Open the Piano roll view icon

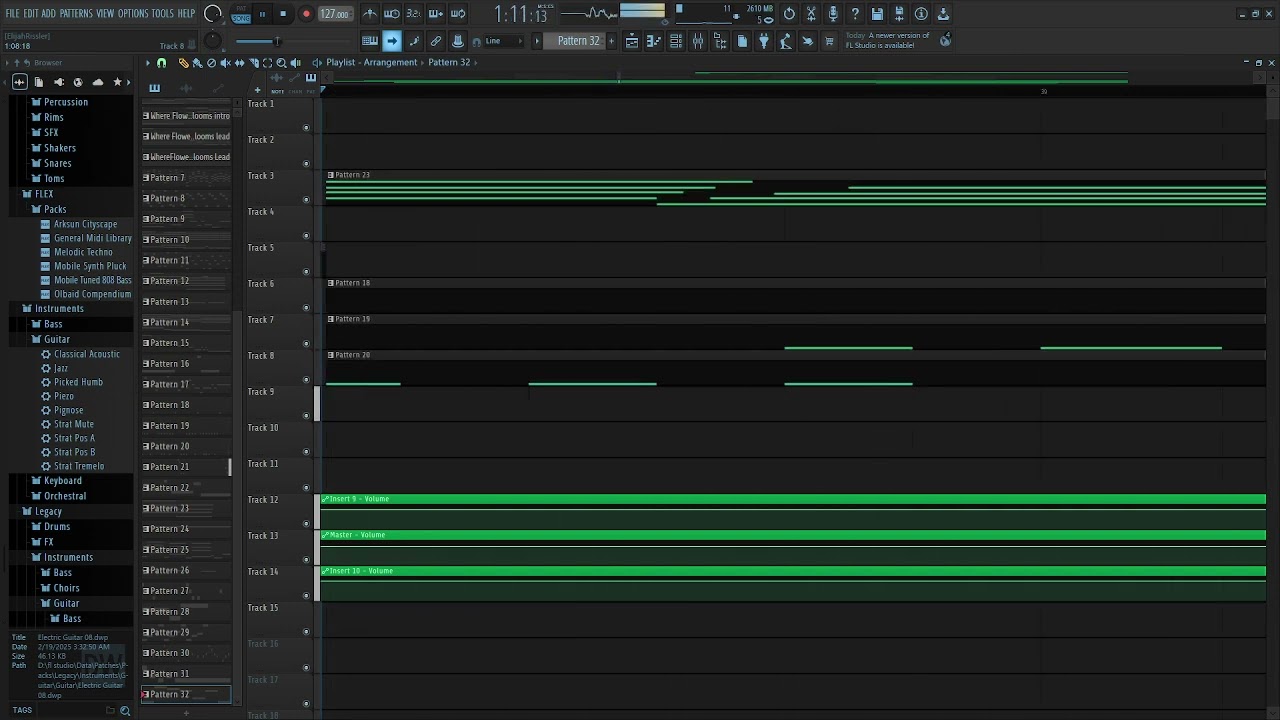tap(654, 41)
